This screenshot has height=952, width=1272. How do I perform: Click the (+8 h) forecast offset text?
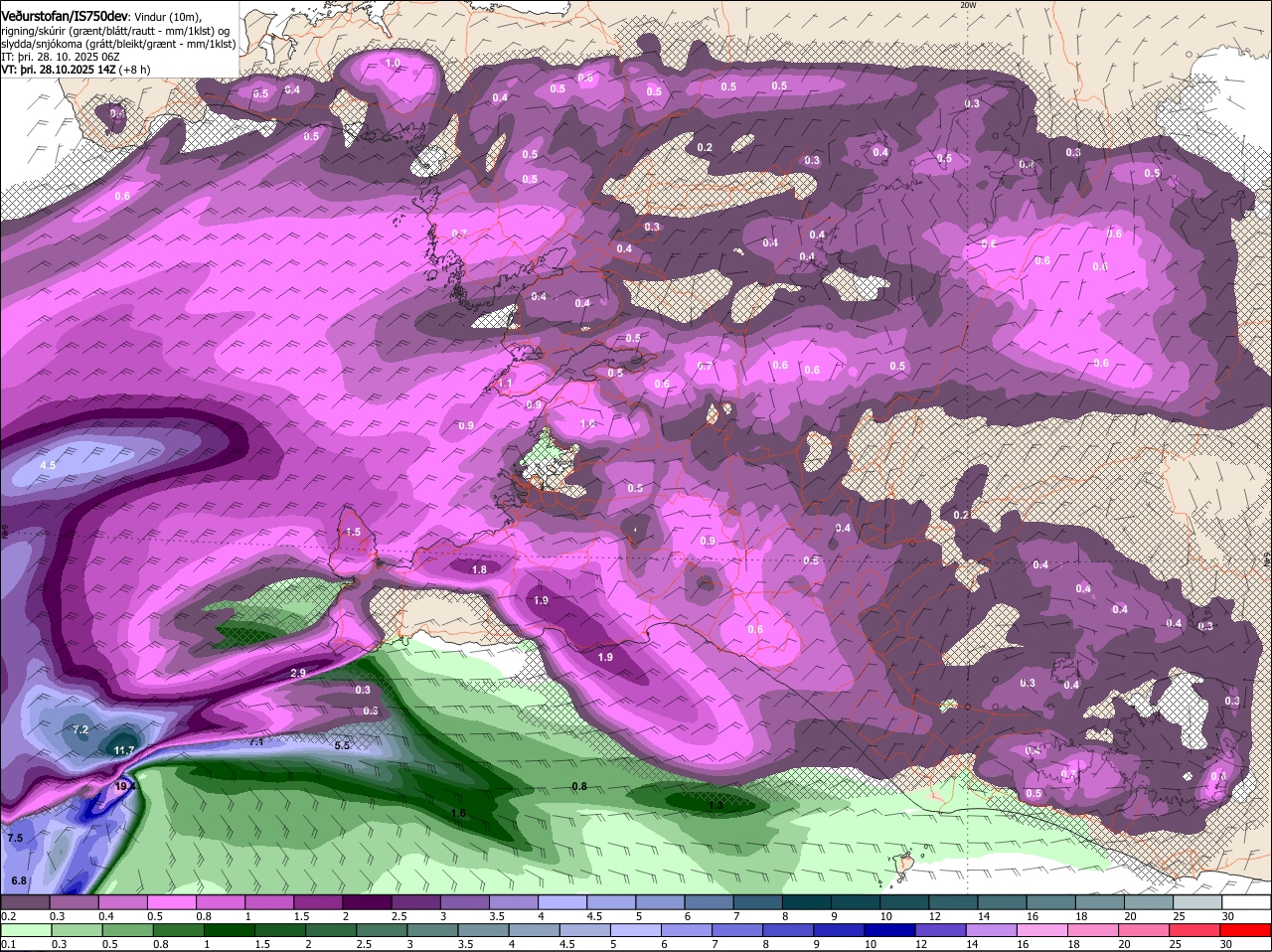[x=135, y=70]
